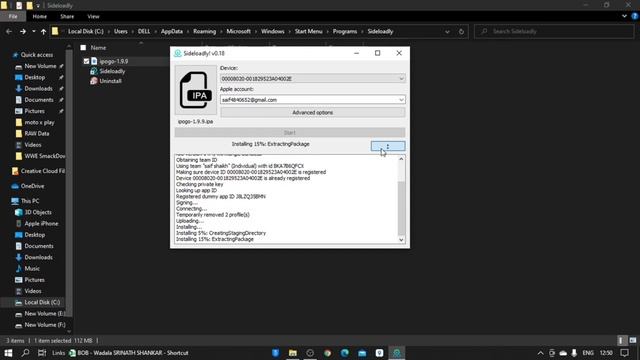
Task: Click the Name column header
Action: click(x=98, y=48)
